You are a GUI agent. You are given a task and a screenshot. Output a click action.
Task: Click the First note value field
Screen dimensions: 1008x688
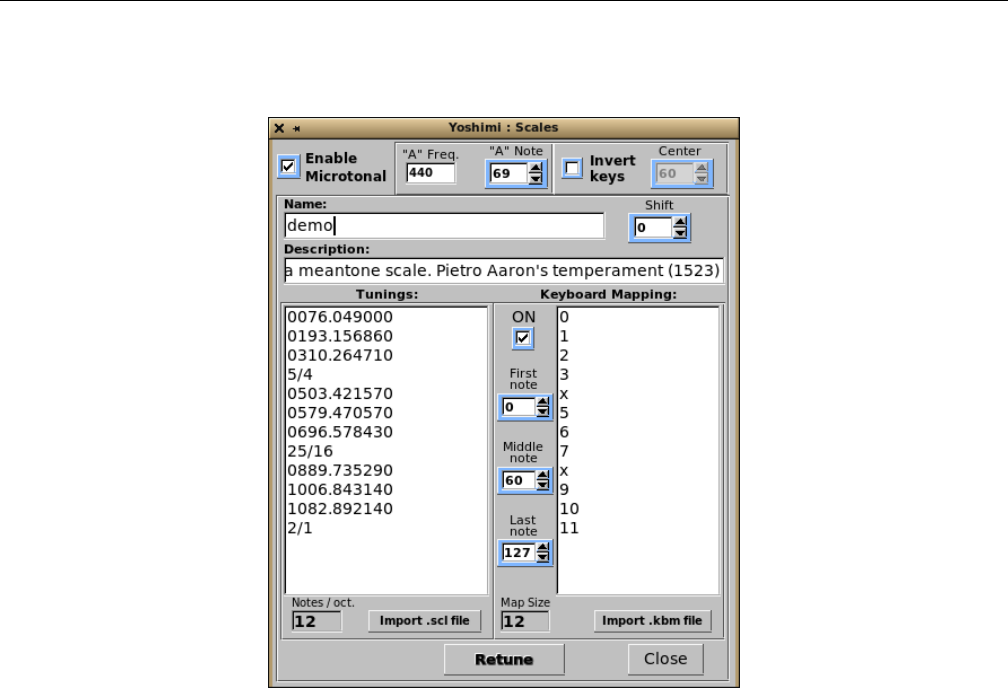tap(519, 407)
